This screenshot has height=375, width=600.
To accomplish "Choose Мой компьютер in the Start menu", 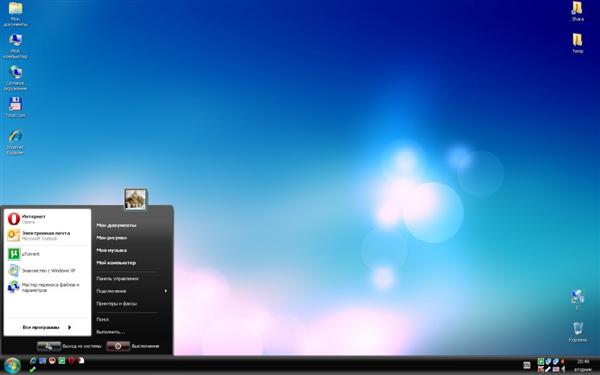I will tap(116, 263).
